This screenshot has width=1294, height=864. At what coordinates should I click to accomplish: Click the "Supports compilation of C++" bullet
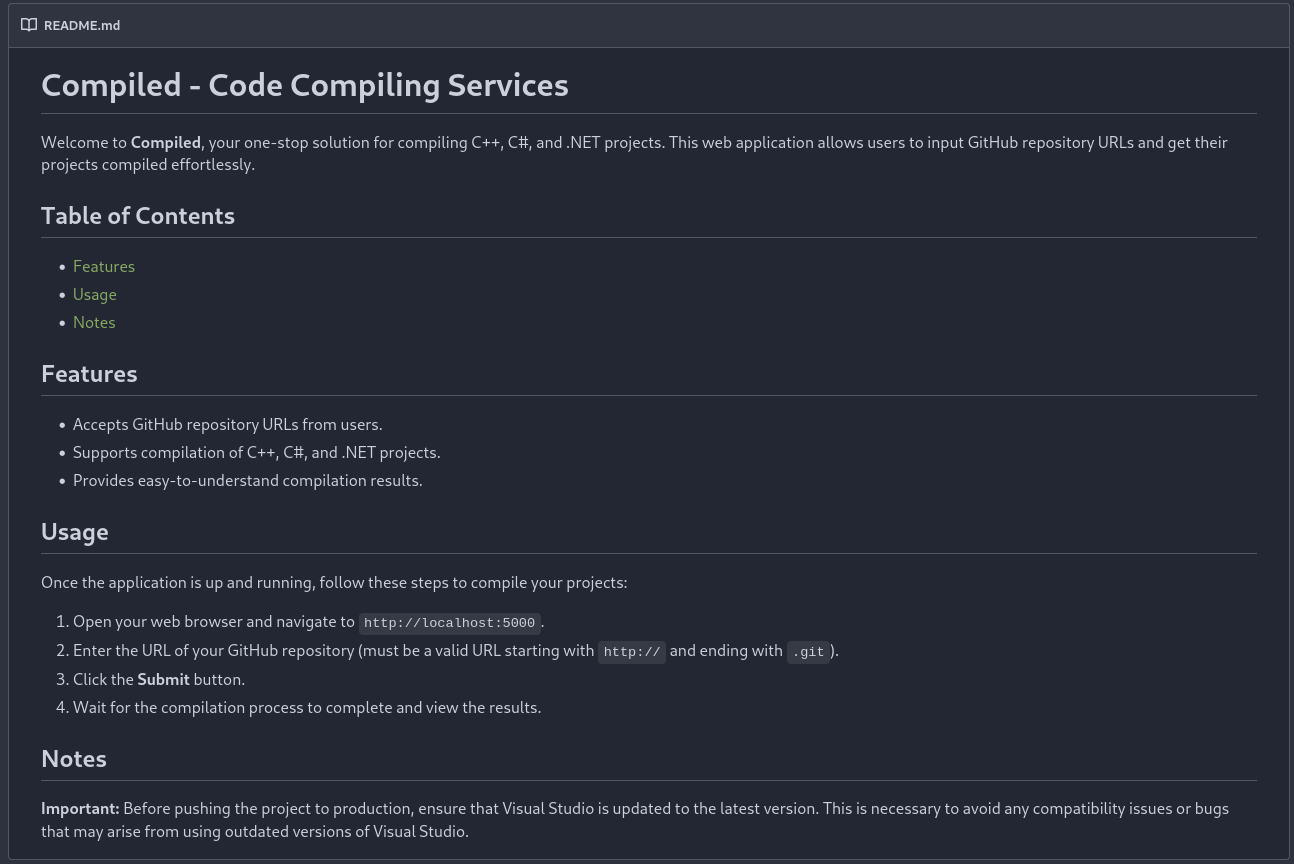tap(256, 452)
